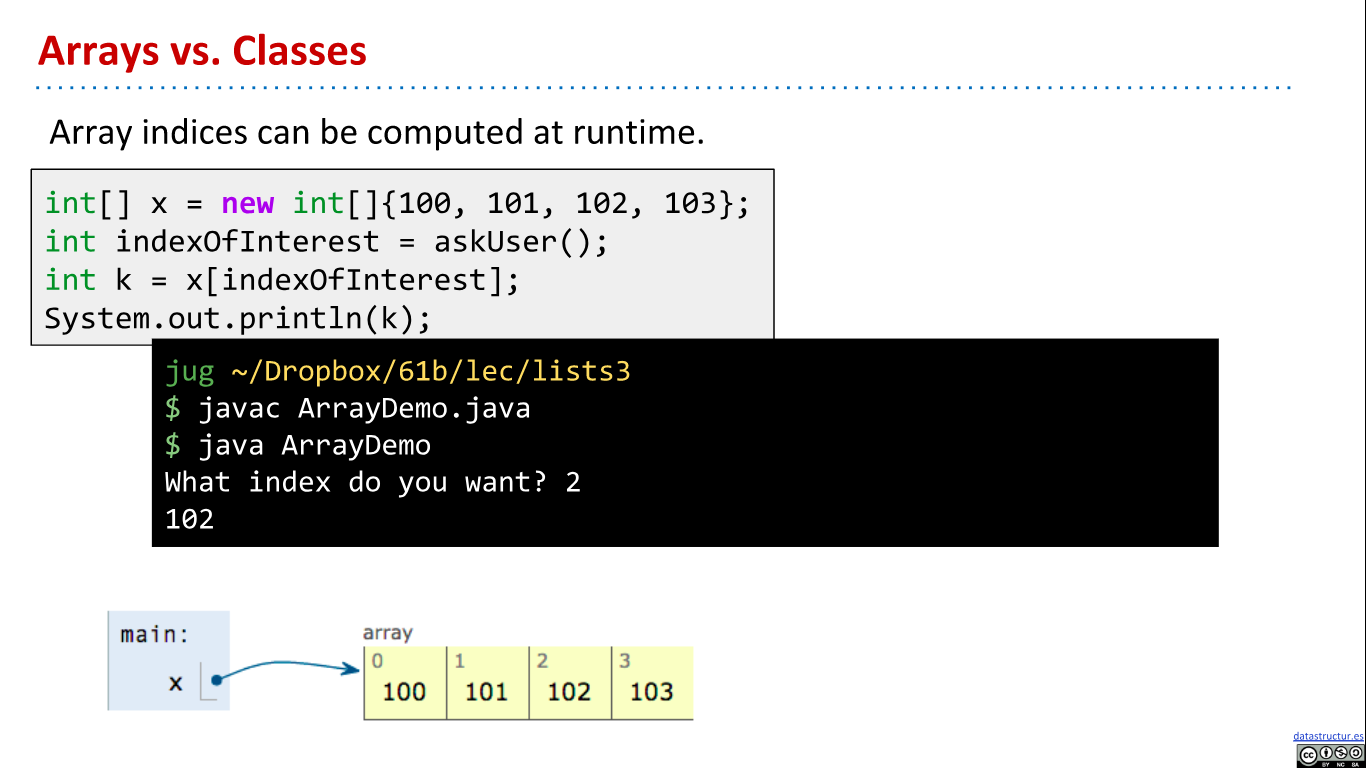Click the dollar sign prompt before javac command
Viewport: 1366px width, 768px height.
click(173, 408)
